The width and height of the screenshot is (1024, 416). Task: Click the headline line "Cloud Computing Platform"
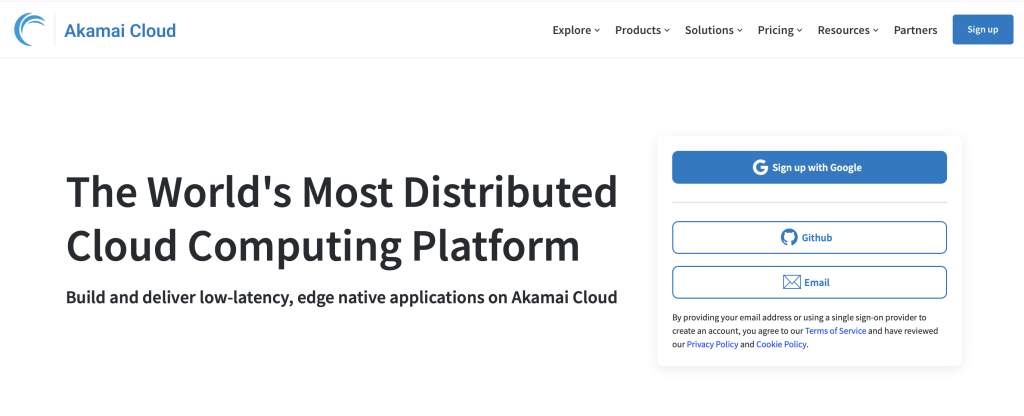tap(323, 246)
